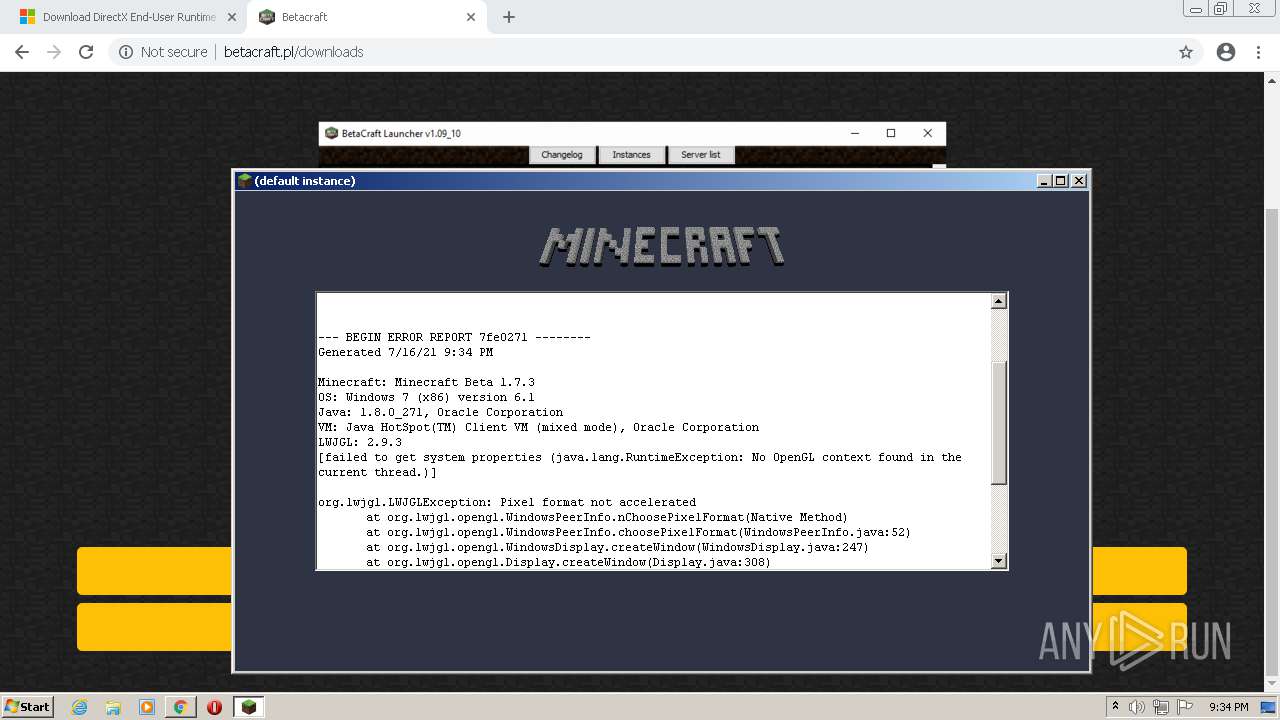Launch Internet Explorer from taskbar
Screen dimensions: 1280x720
79,707
